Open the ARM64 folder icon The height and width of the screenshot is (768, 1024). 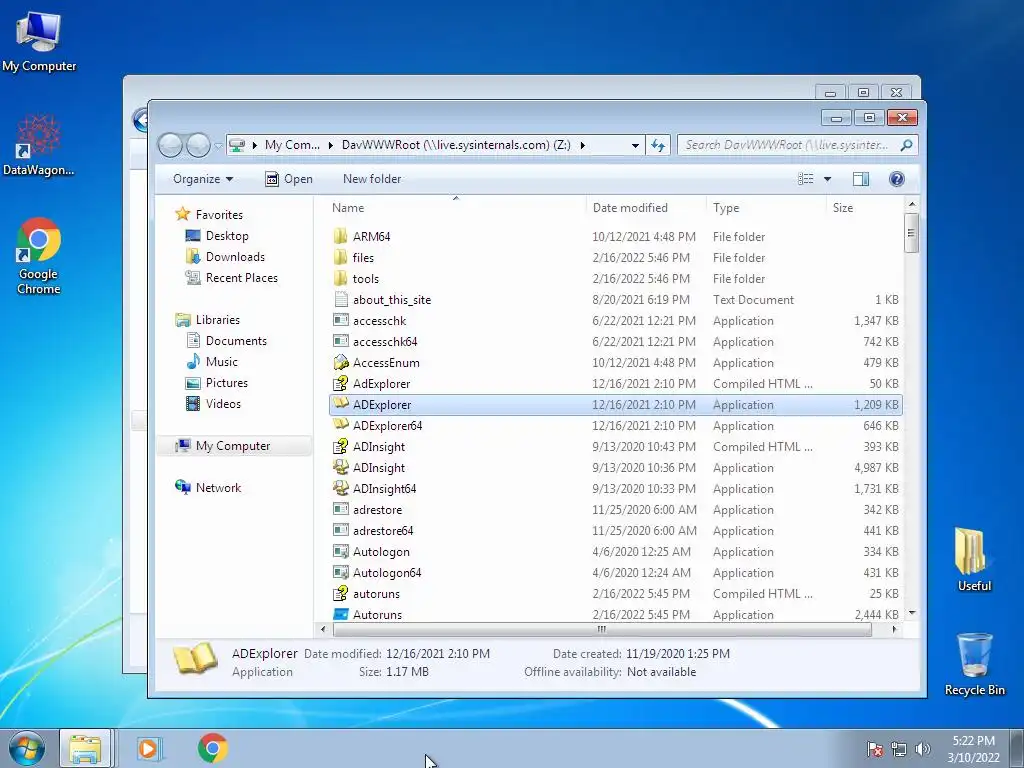[x=340, y=236]
